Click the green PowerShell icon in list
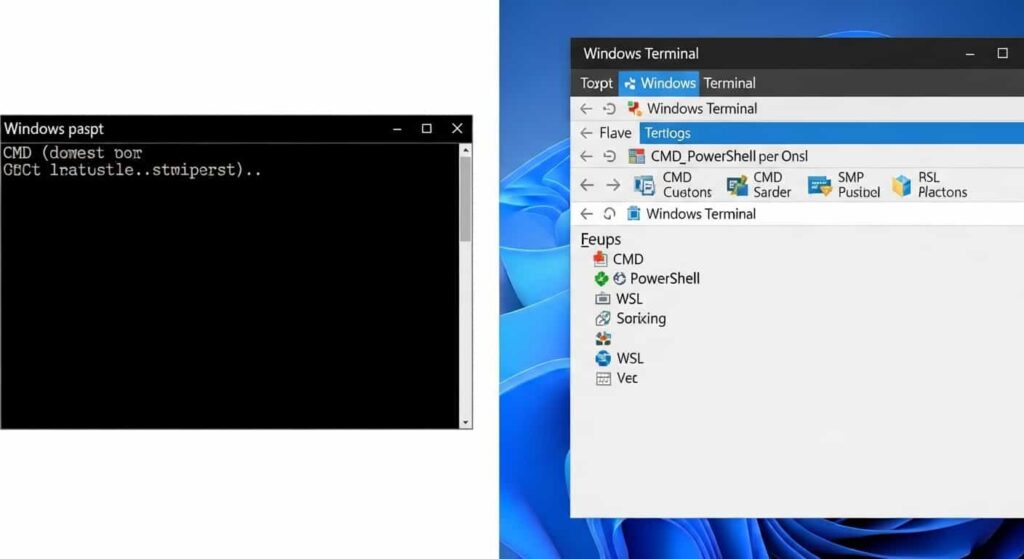 pos(601,279)
